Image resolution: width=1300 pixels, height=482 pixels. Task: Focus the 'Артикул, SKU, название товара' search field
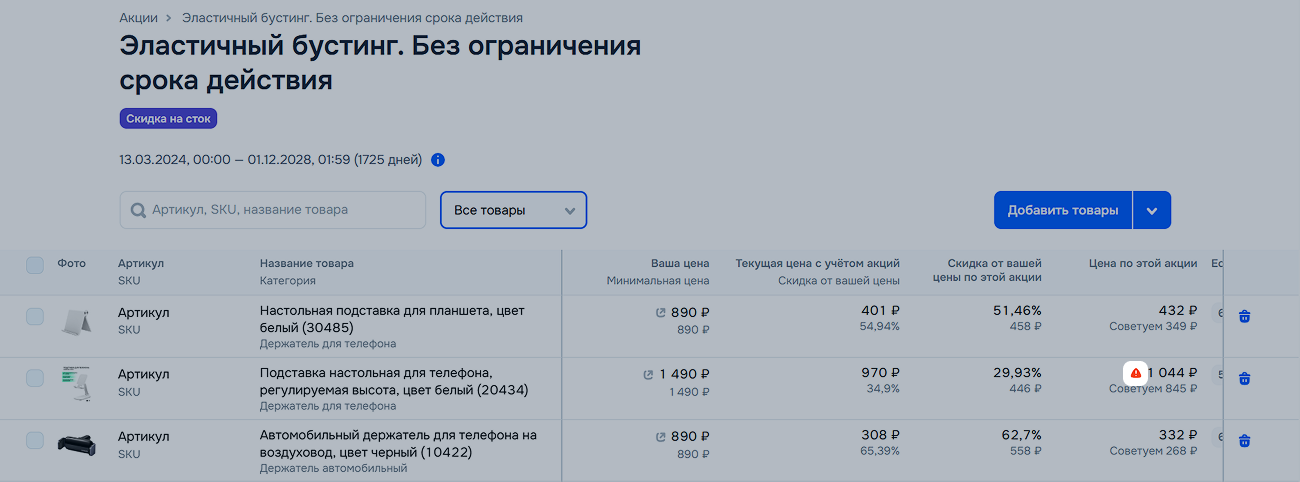coord(273,210)
